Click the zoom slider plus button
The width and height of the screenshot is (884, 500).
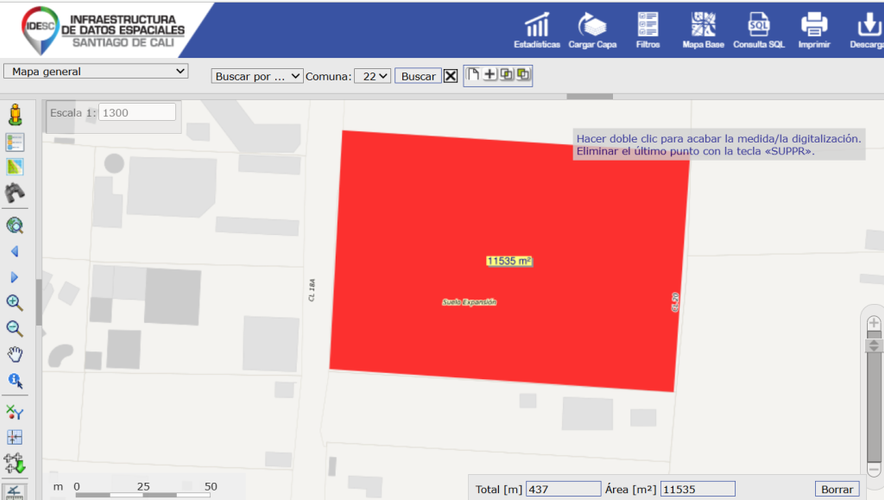coord(874,324)
